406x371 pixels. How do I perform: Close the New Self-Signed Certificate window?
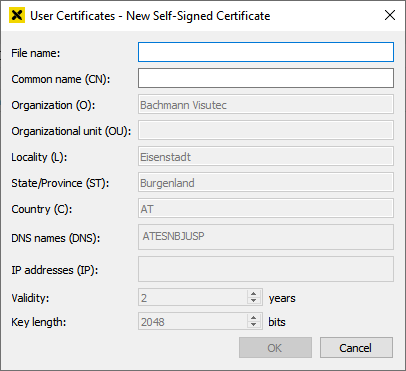[x=390, y=15]
